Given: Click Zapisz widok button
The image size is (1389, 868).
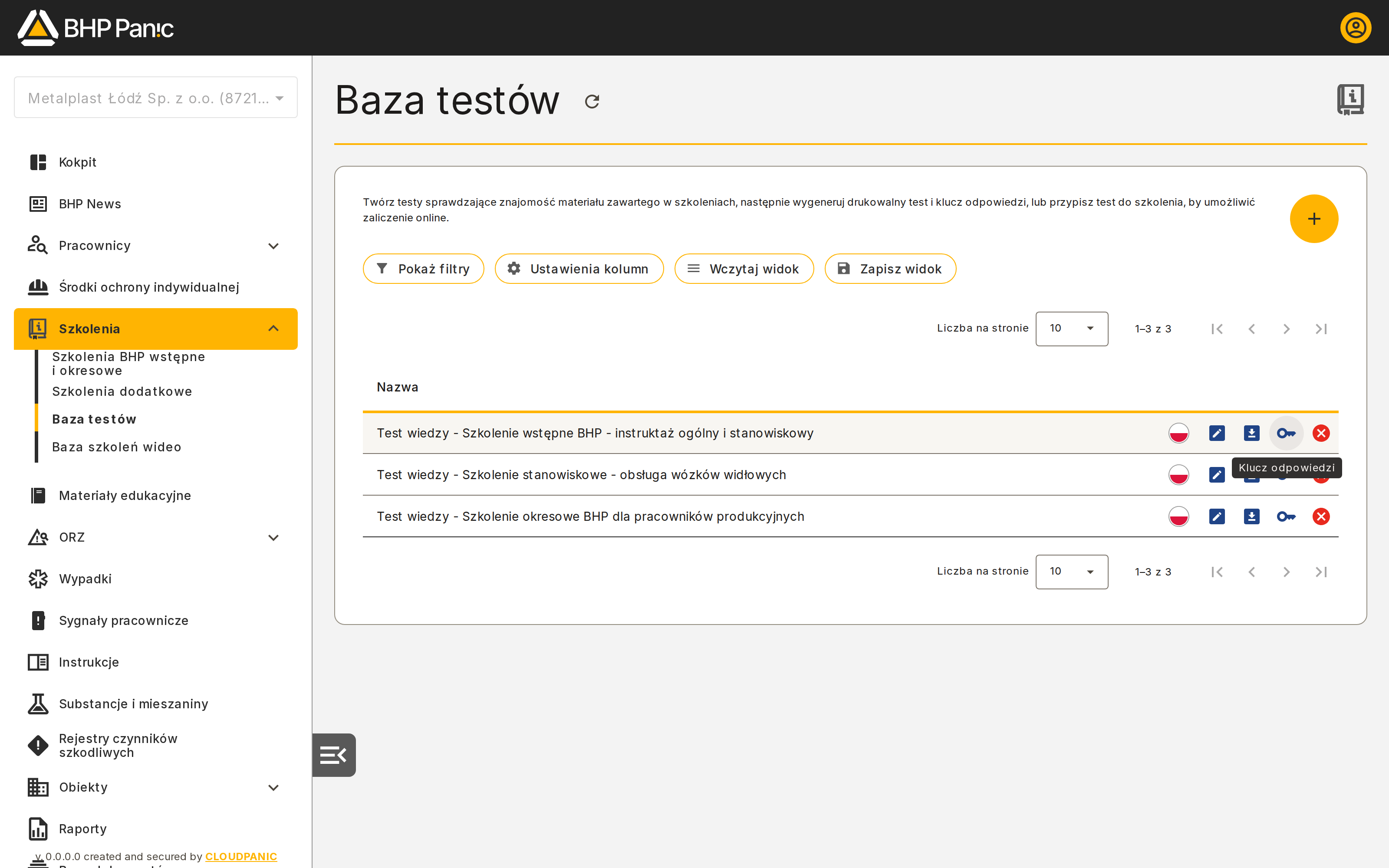Looking at the screenshot, I should click(890, 269).
